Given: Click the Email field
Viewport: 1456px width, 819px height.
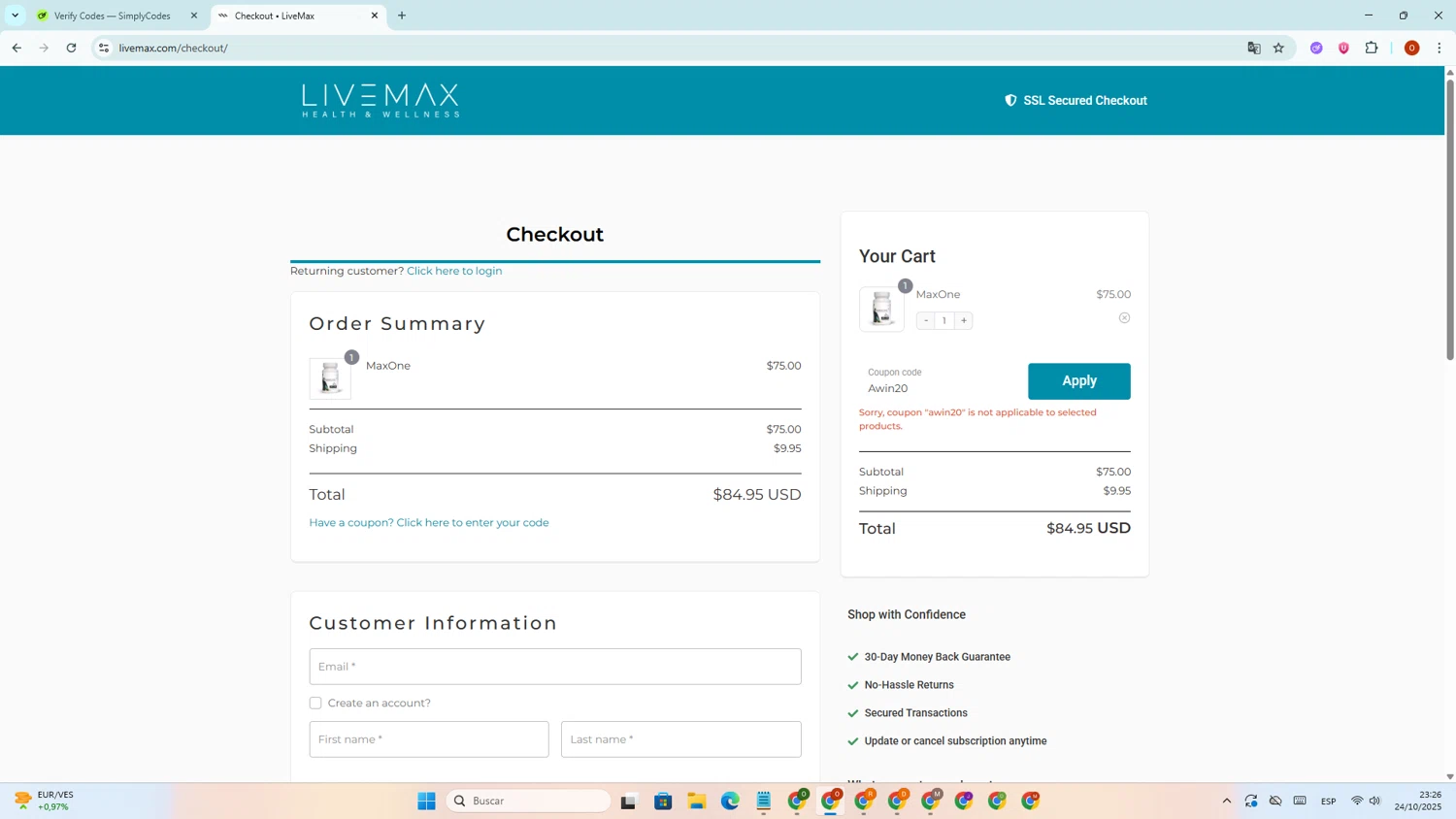Looking at the screenshot, I should pyautogui.click(x=555, y=667).
